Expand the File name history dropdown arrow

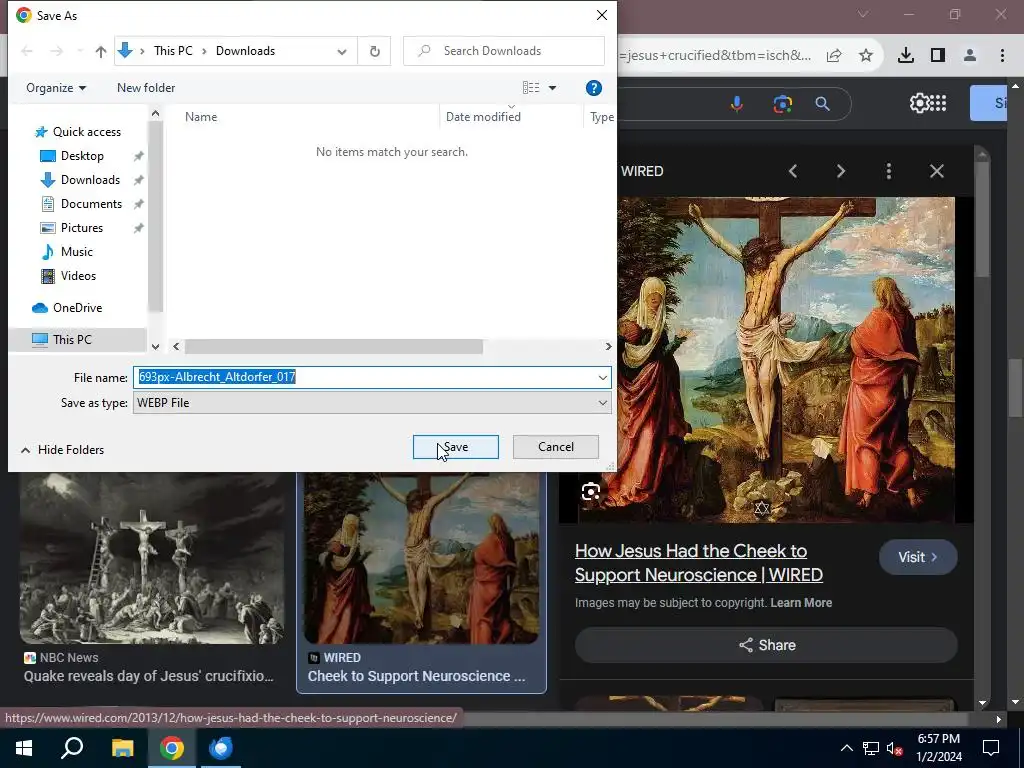point(602,377)
